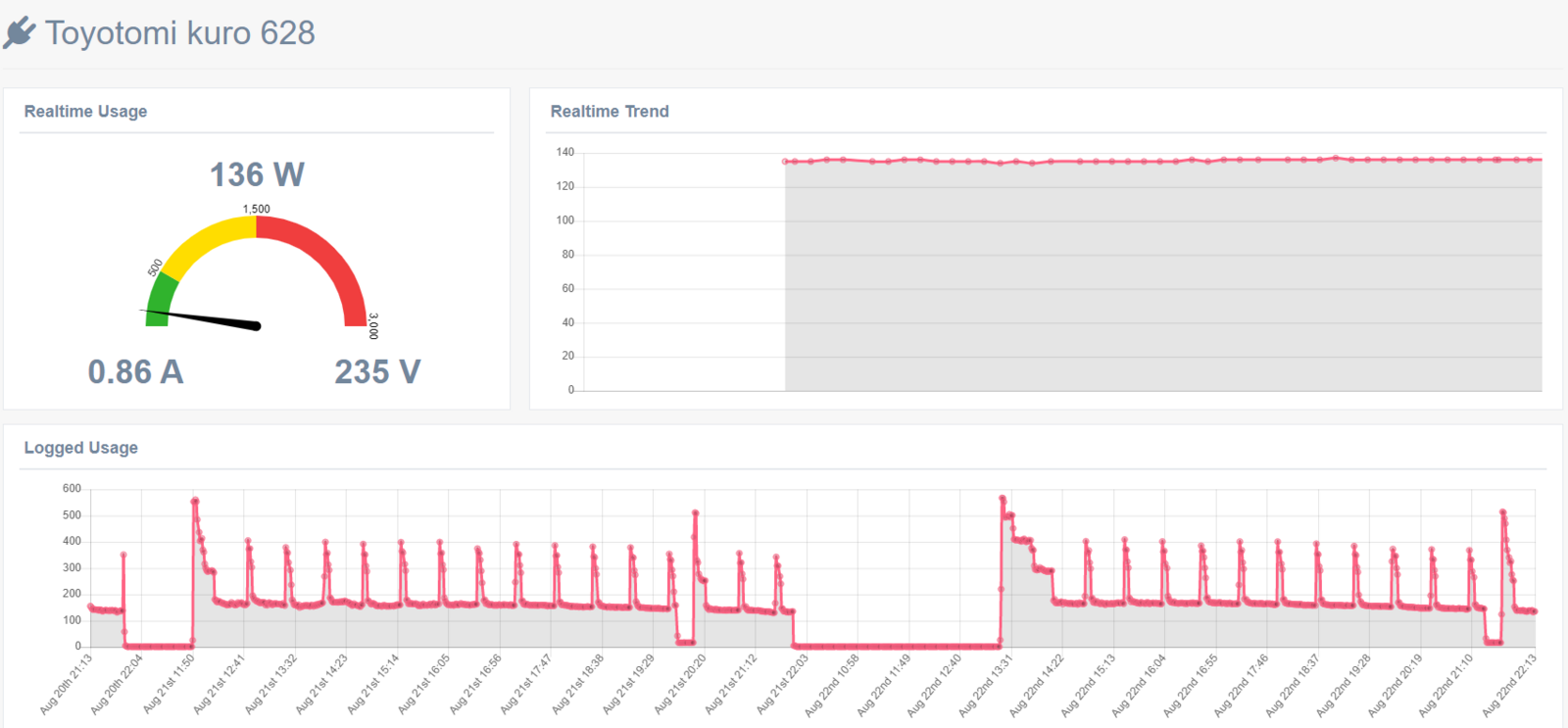
Task: Click the '600' y-axis label in Logged Usage
Action: [72, 488]
